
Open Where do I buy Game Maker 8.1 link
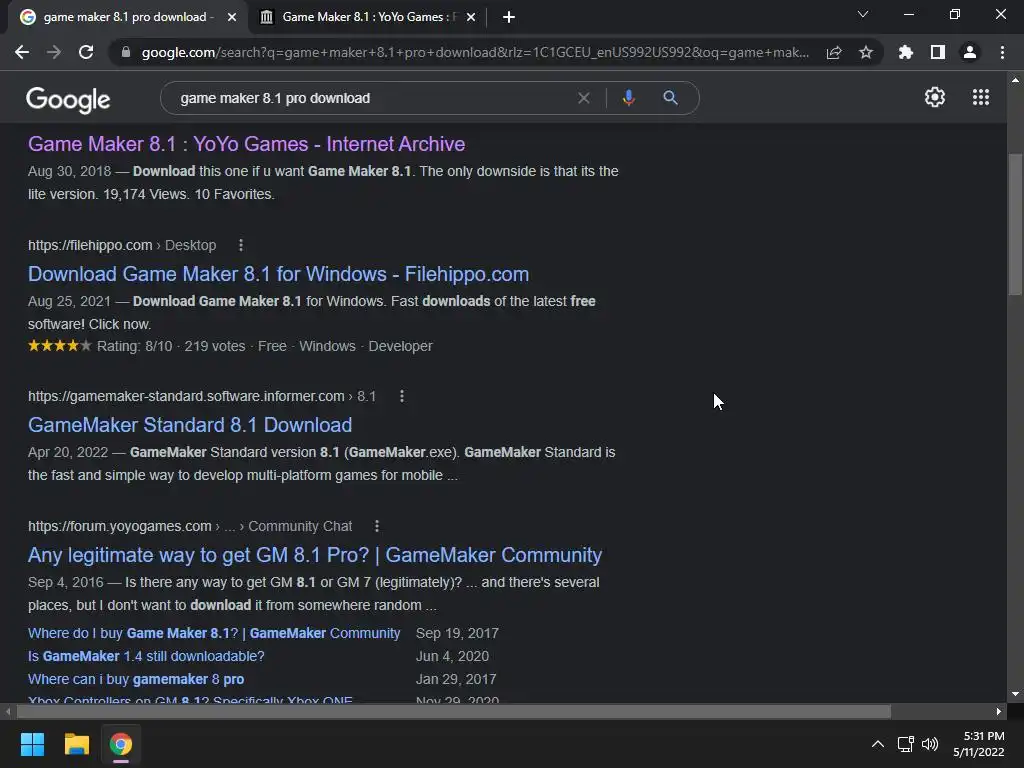tap(214, 633)
